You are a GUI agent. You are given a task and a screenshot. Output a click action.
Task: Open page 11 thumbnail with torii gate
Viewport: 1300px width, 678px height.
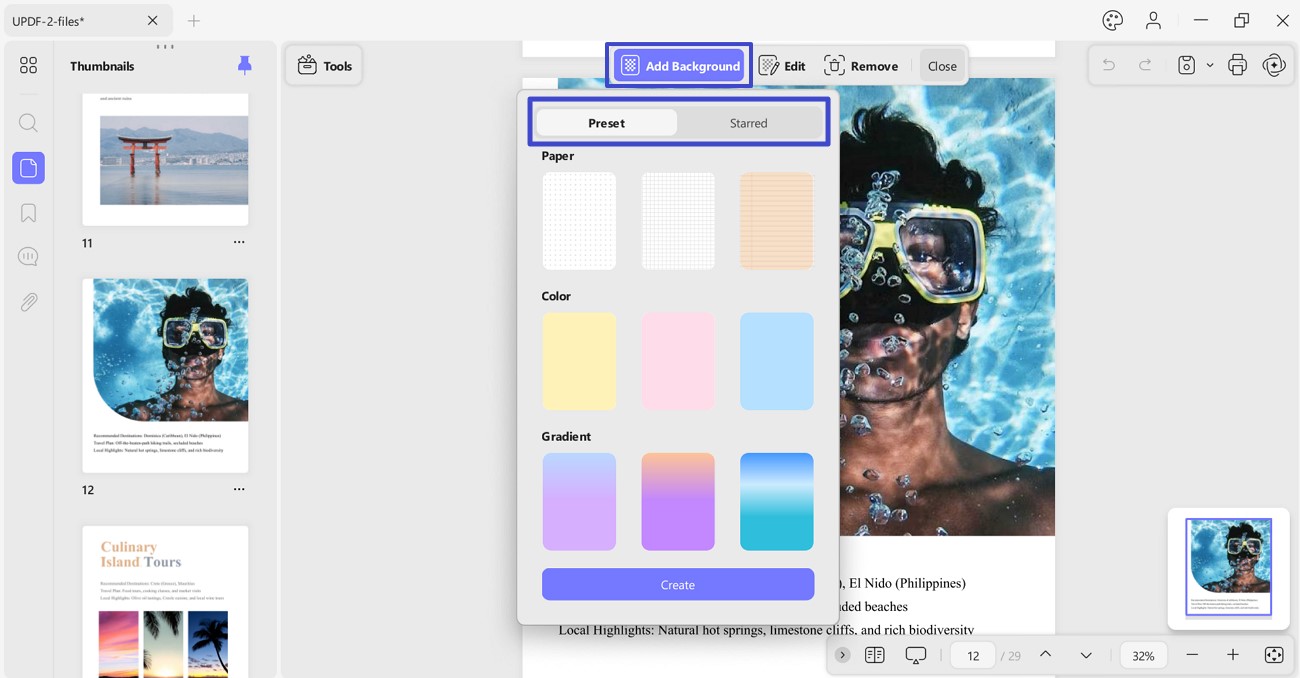(x=165, y=159)
